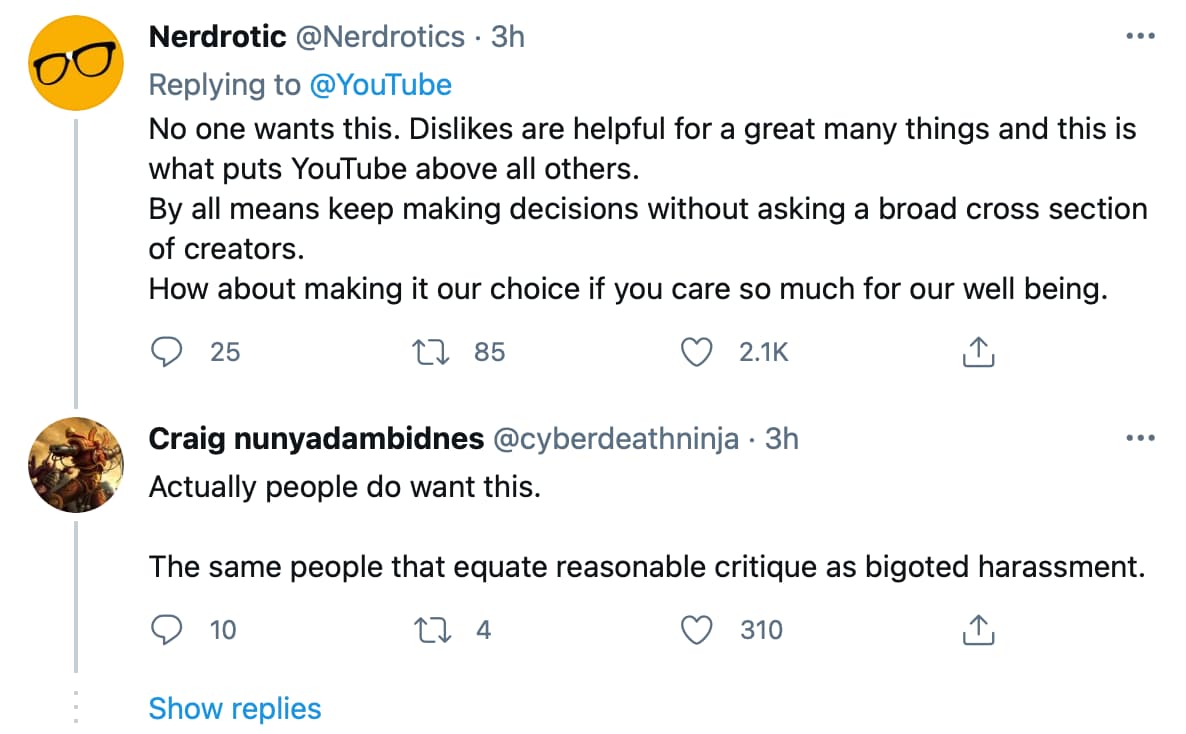Visit the @Nerdrotics handle
This screenshot has height=734, width=1186.
click(x=380, y=36)
